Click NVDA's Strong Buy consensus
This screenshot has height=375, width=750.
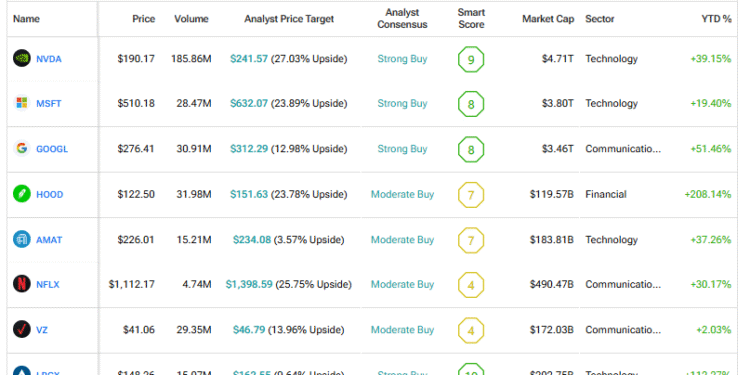402,59
